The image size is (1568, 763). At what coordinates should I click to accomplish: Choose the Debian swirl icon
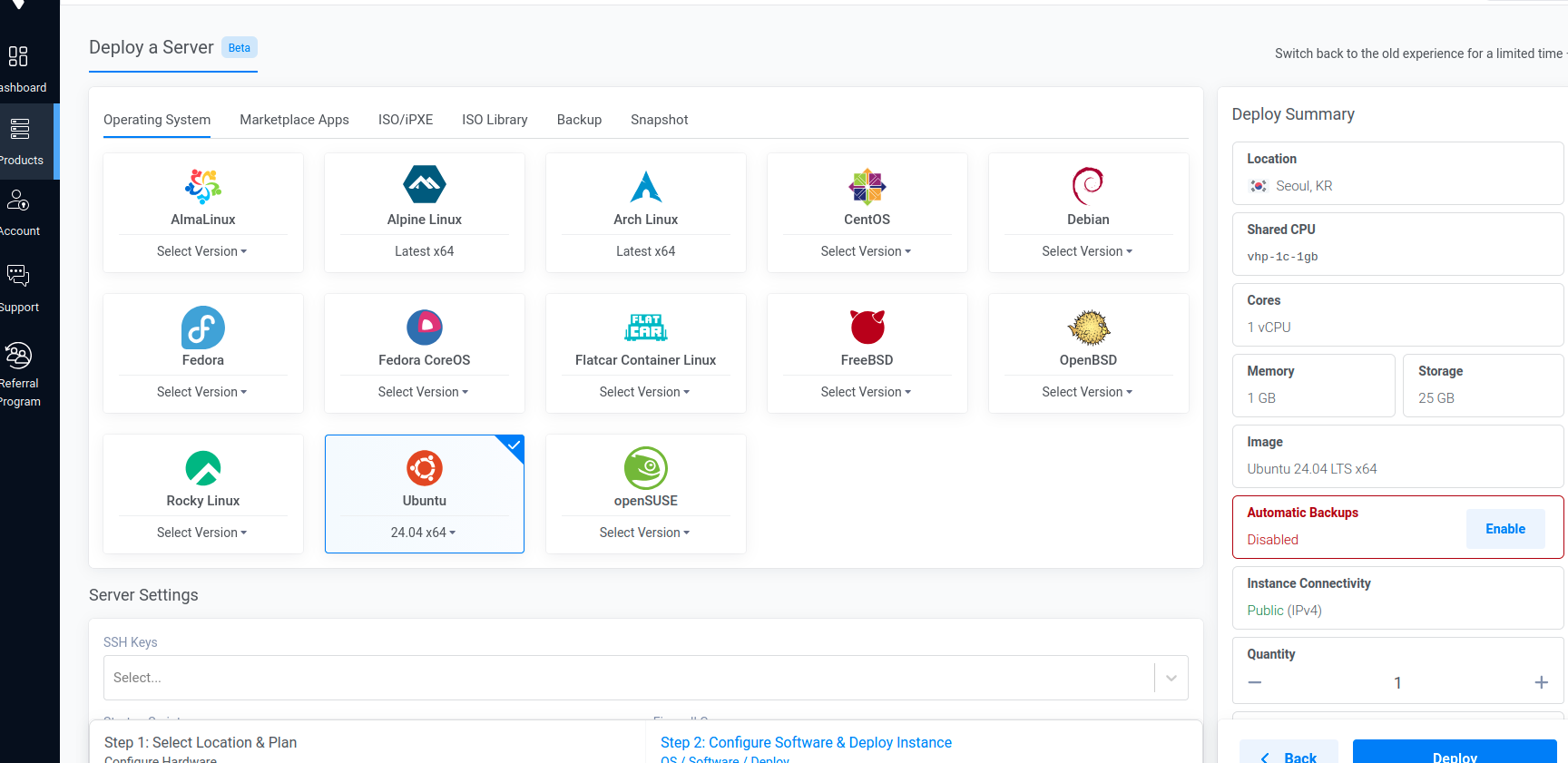tap(1088, 186)
